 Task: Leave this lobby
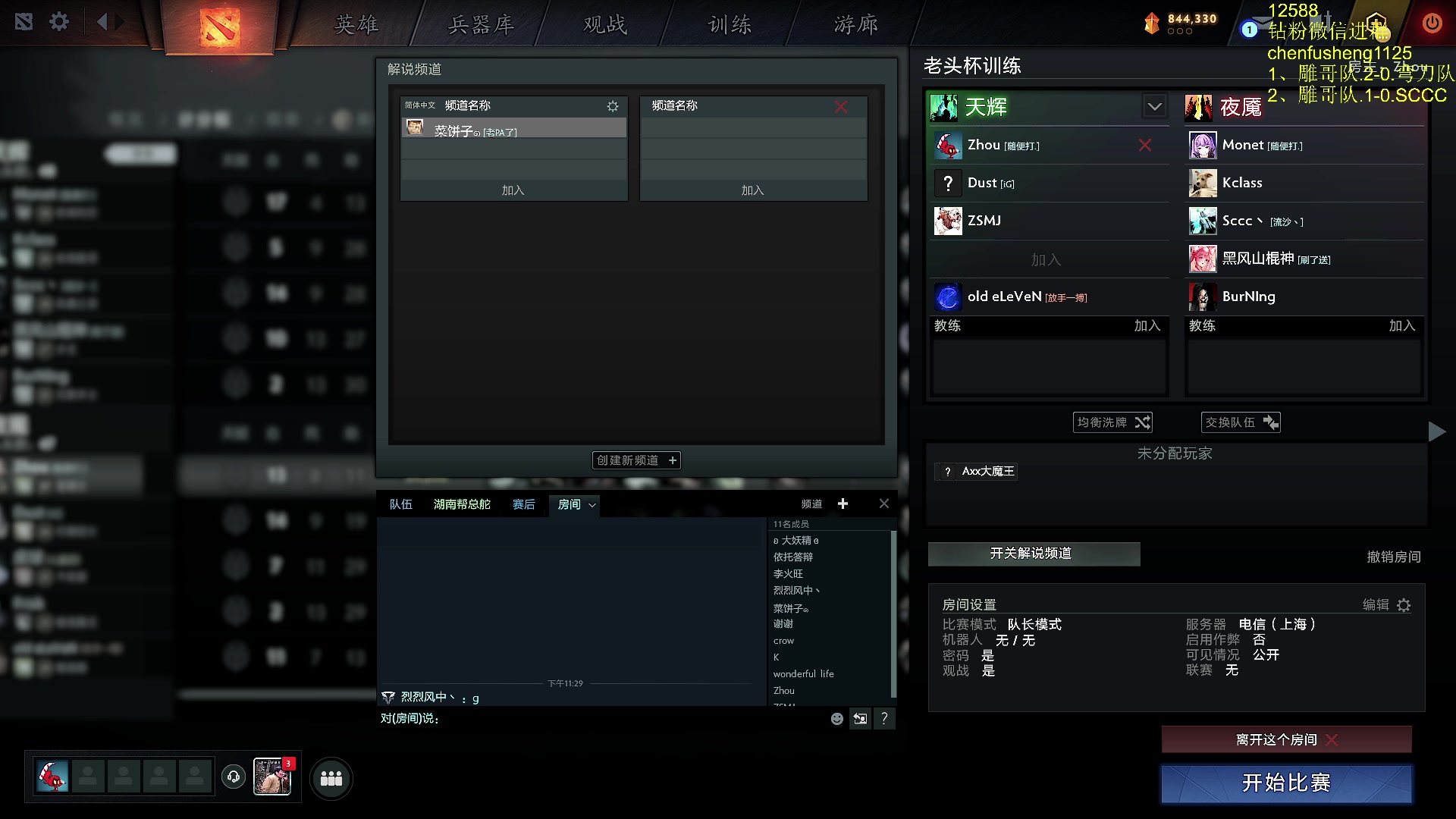click(1286, 739)
